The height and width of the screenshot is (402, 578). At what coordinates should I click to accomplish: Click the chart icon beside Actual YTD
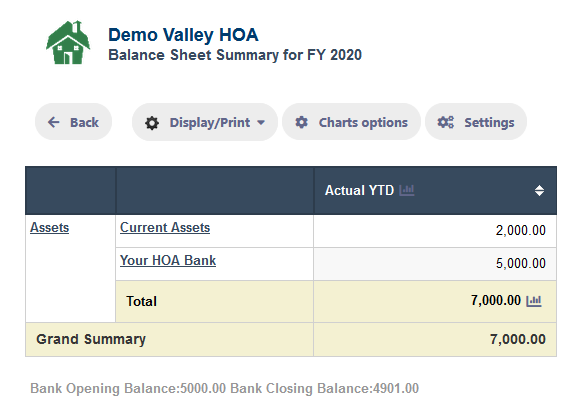(x=407, y=190)
